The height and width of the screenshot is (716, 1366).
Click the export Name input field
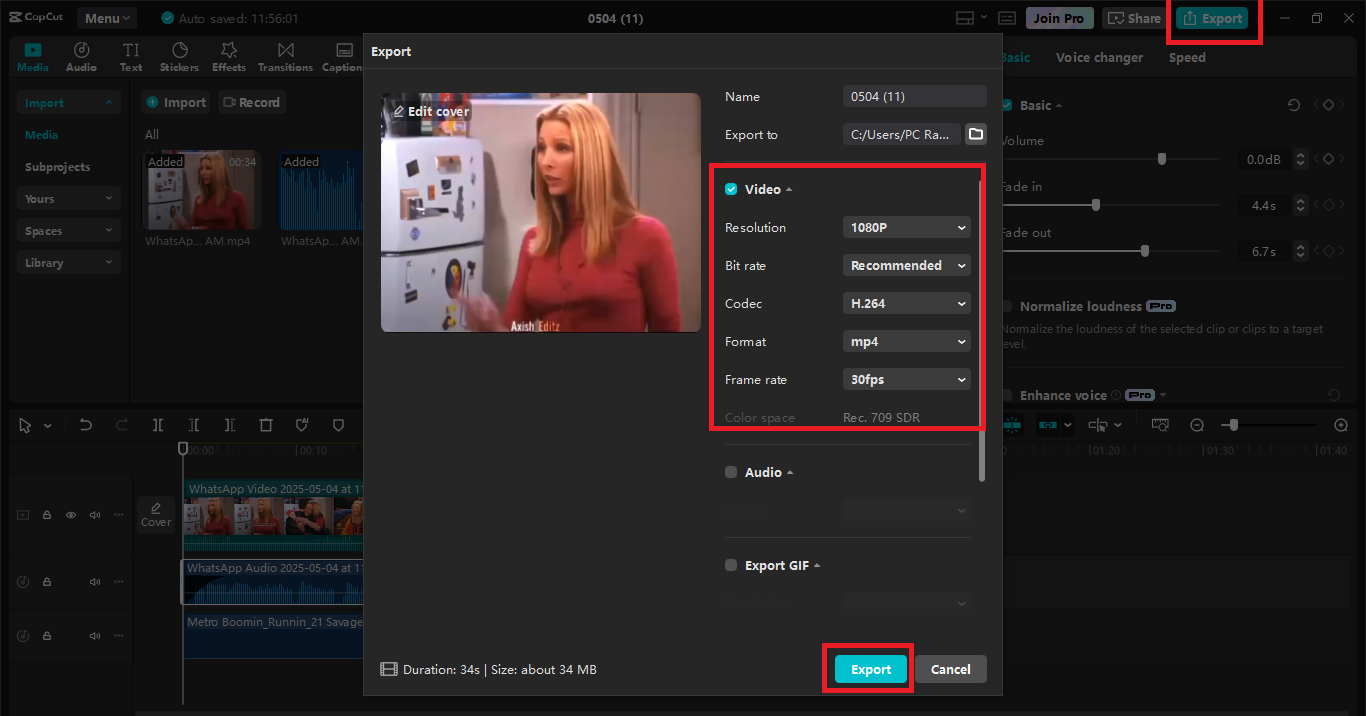click(915, 96)
